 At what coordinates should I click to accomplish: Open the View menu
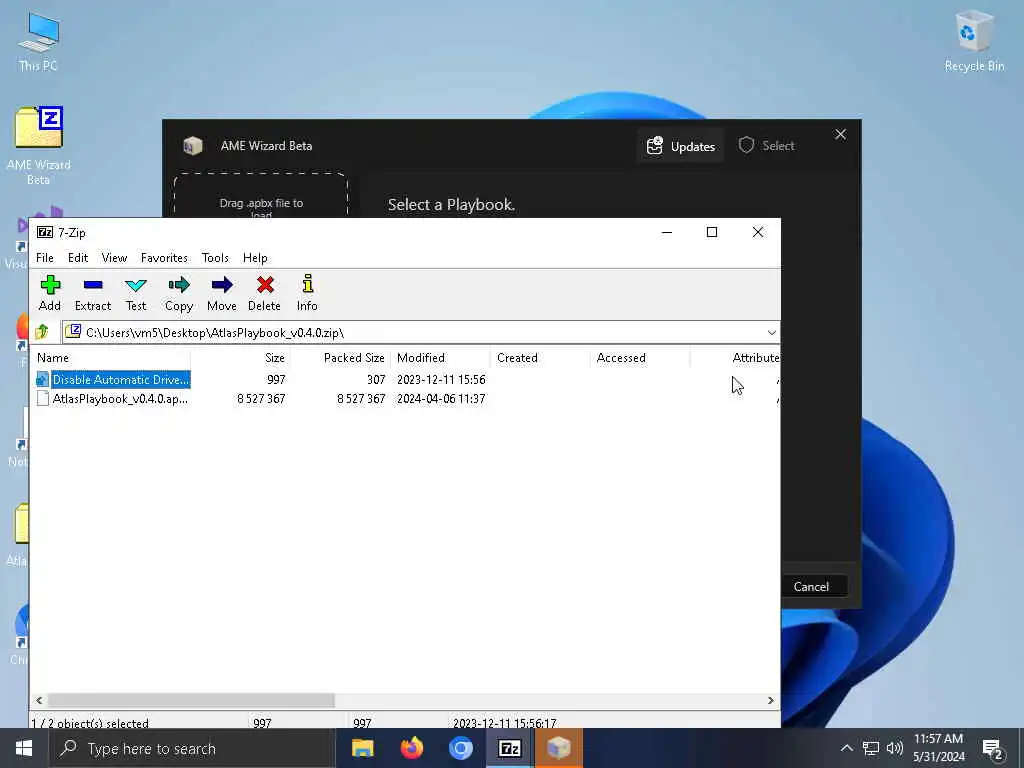point(114,258)
